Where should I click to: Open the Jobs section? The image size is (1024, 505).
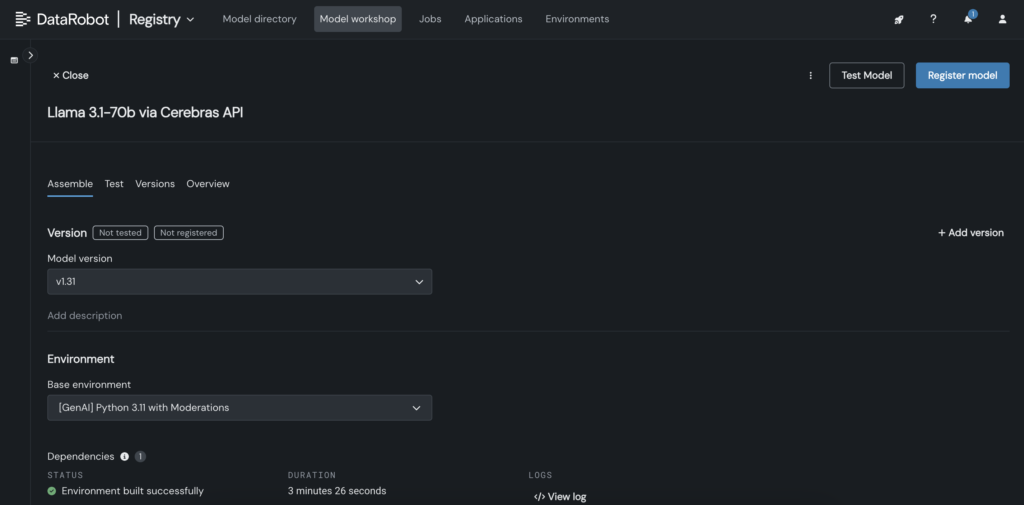pyautogui.click(x=430, y=19)
